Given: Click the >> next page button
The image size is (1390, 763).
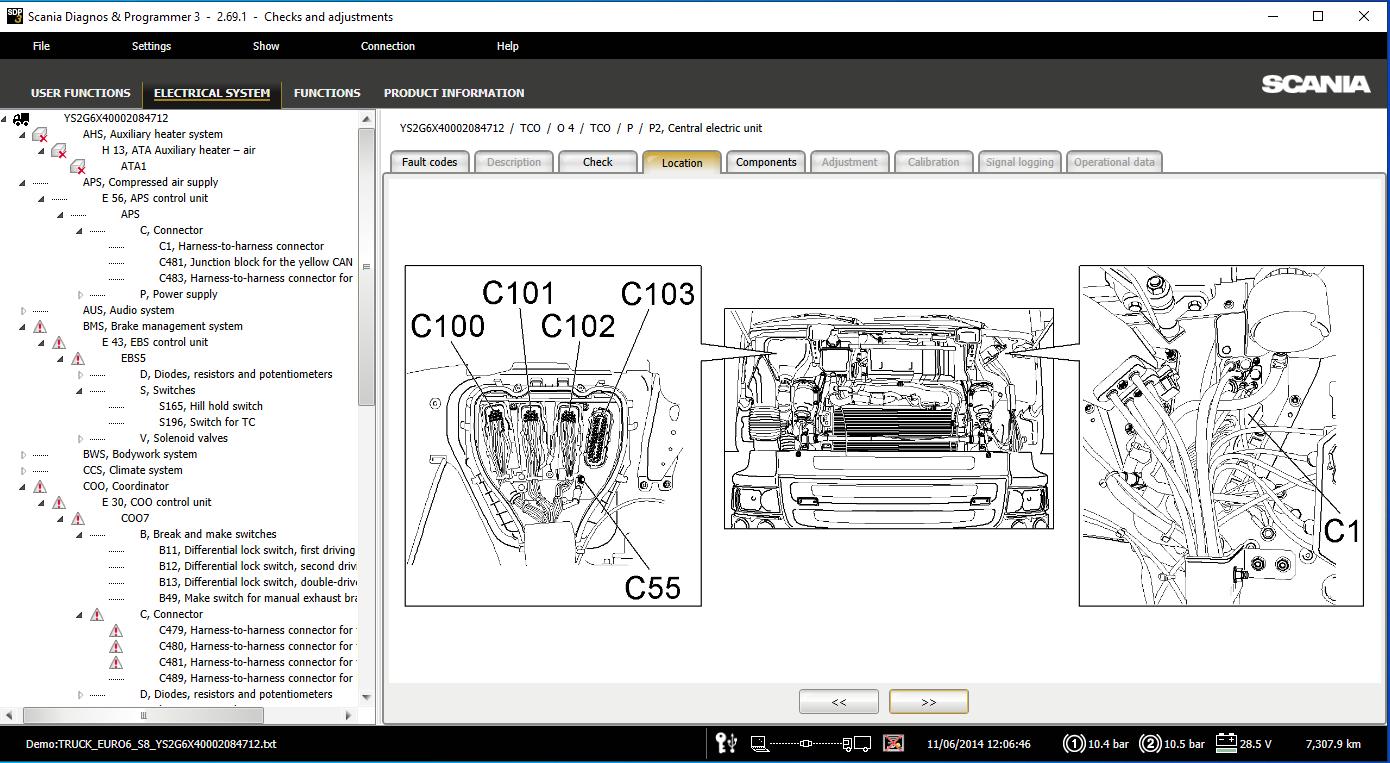Looking at the screenshot, I should click(x=928, y=701).
